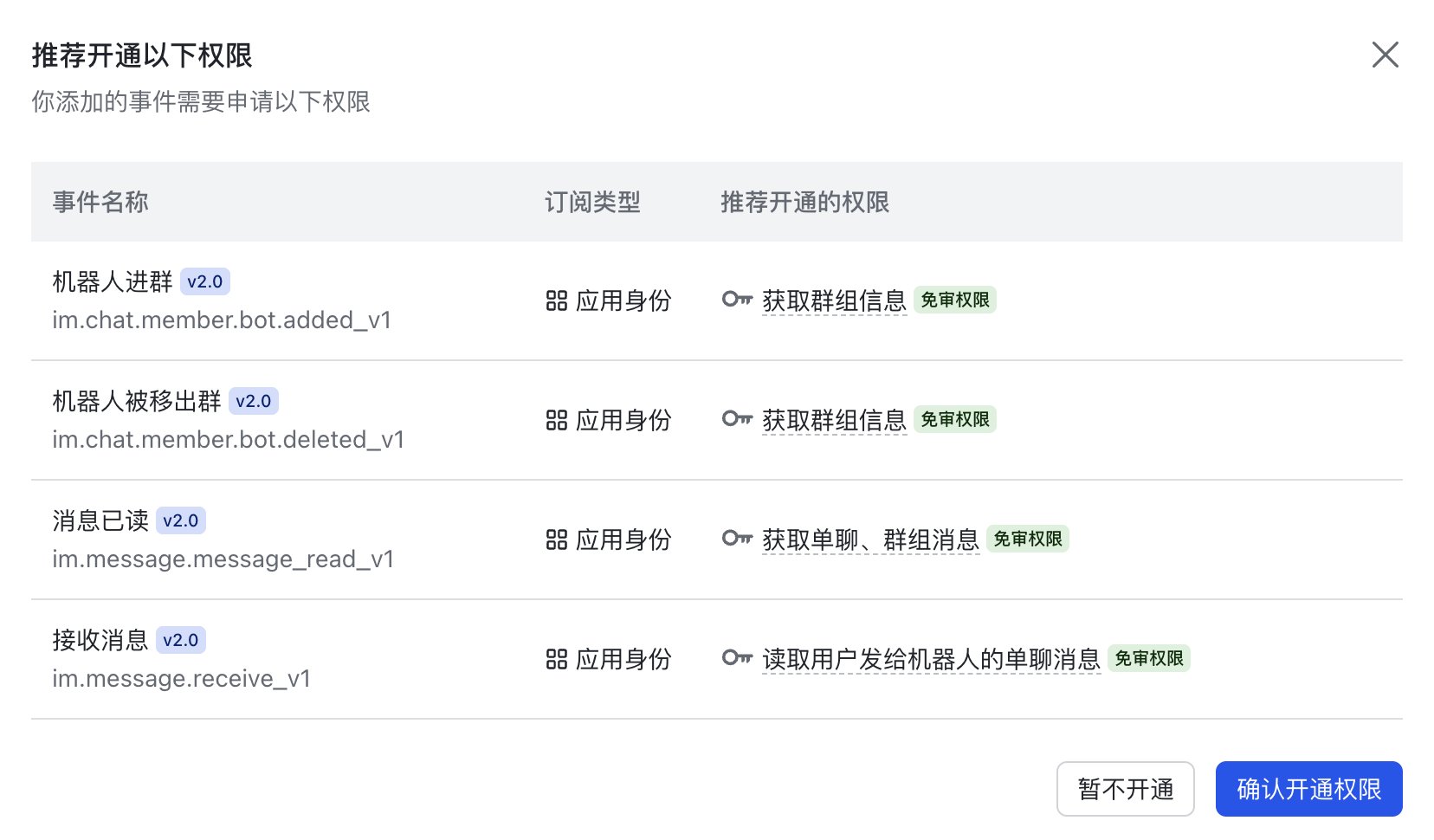Click the 免审权限 tag in the 接收消息 row
The width and height of the screenshot is (1434, 840).
[1149, 658]
